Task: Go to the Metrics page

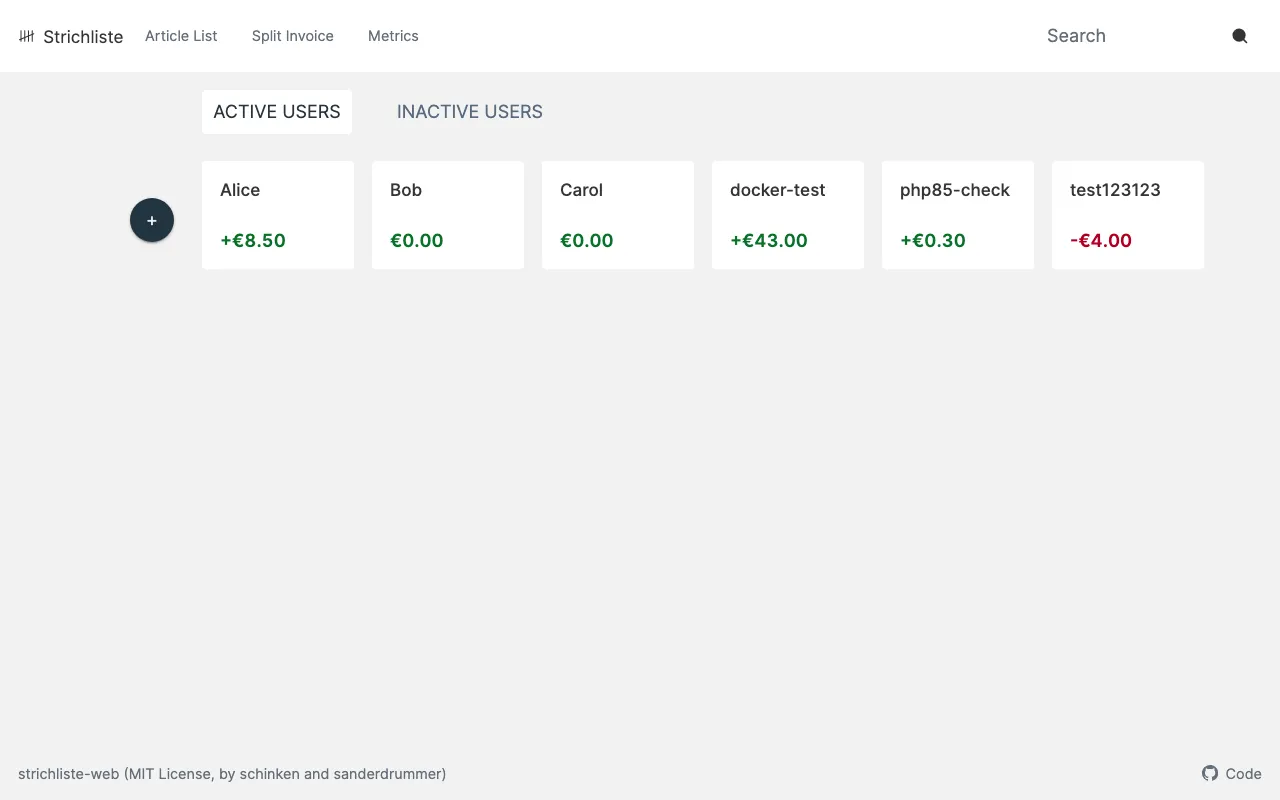Action: pyautogui.click(x=393, y=36)
